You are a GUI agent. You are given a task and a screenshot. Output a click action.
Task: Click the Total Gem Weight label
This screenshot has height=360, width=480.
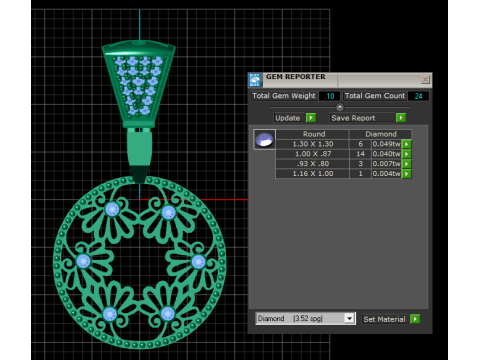pyautogui.click(x=284, y=96)
